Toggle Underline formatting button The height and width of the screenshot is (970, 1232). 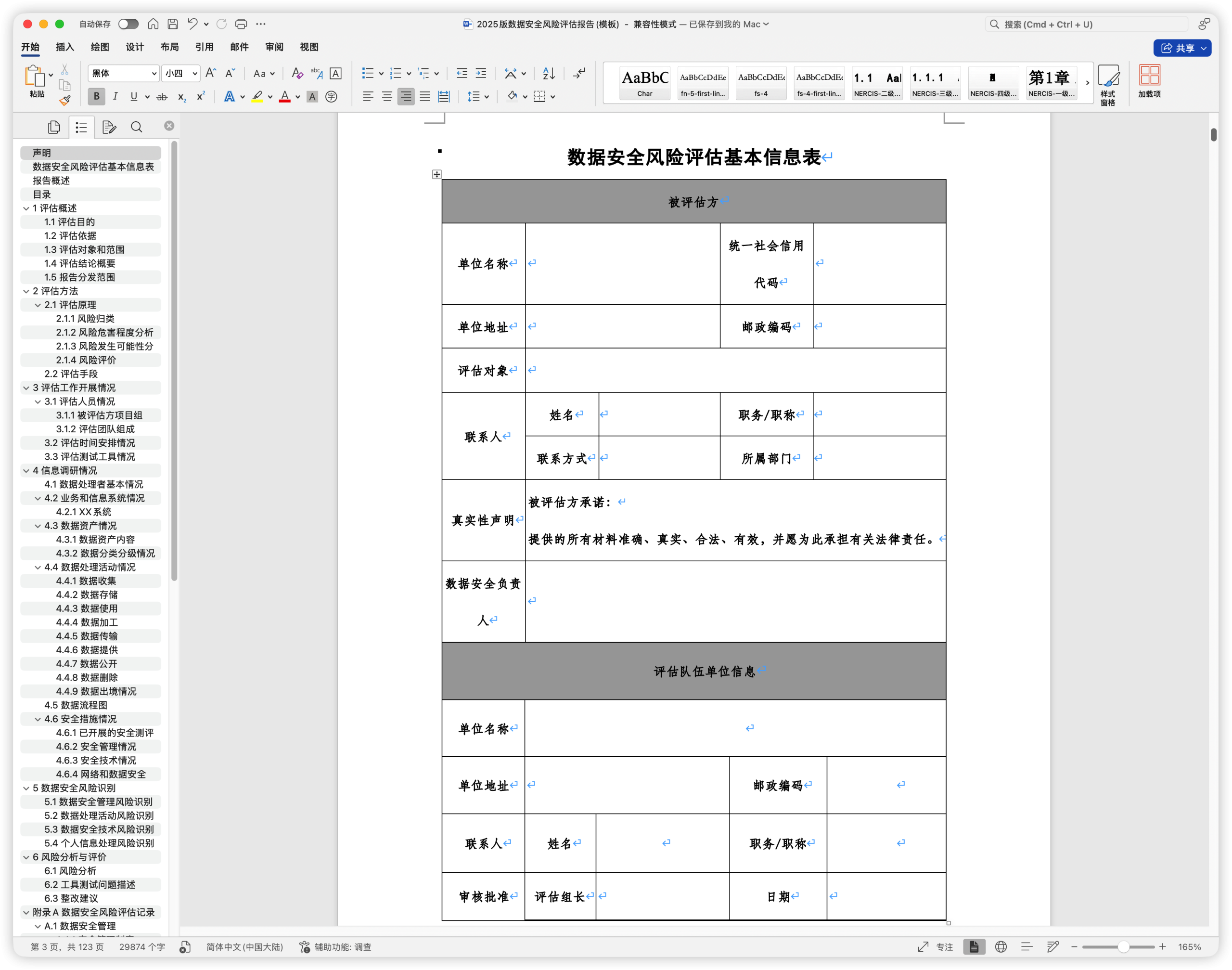[x=134, y=97]
